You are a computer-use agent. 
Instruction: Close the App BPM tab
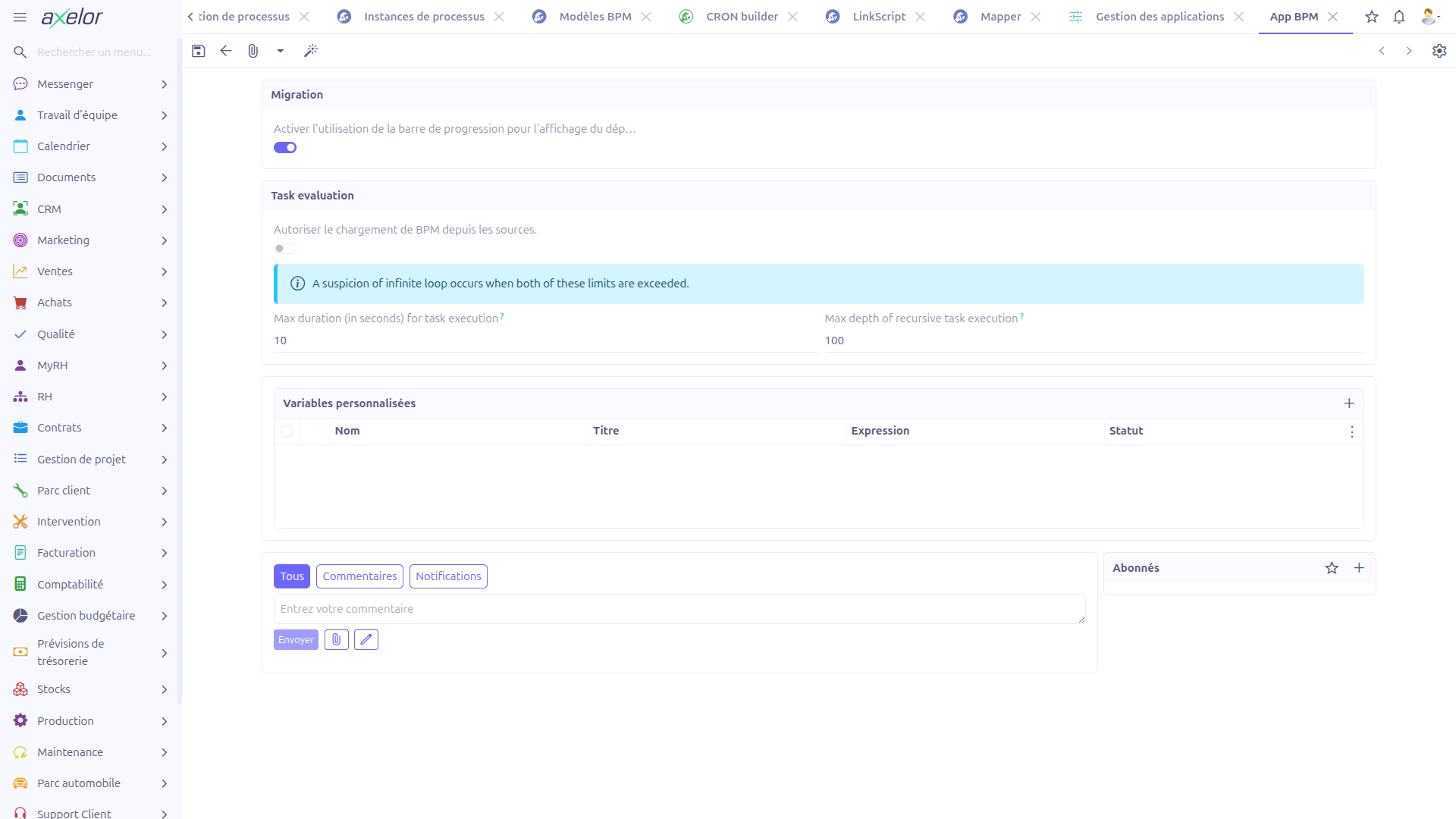[1333, 17]
